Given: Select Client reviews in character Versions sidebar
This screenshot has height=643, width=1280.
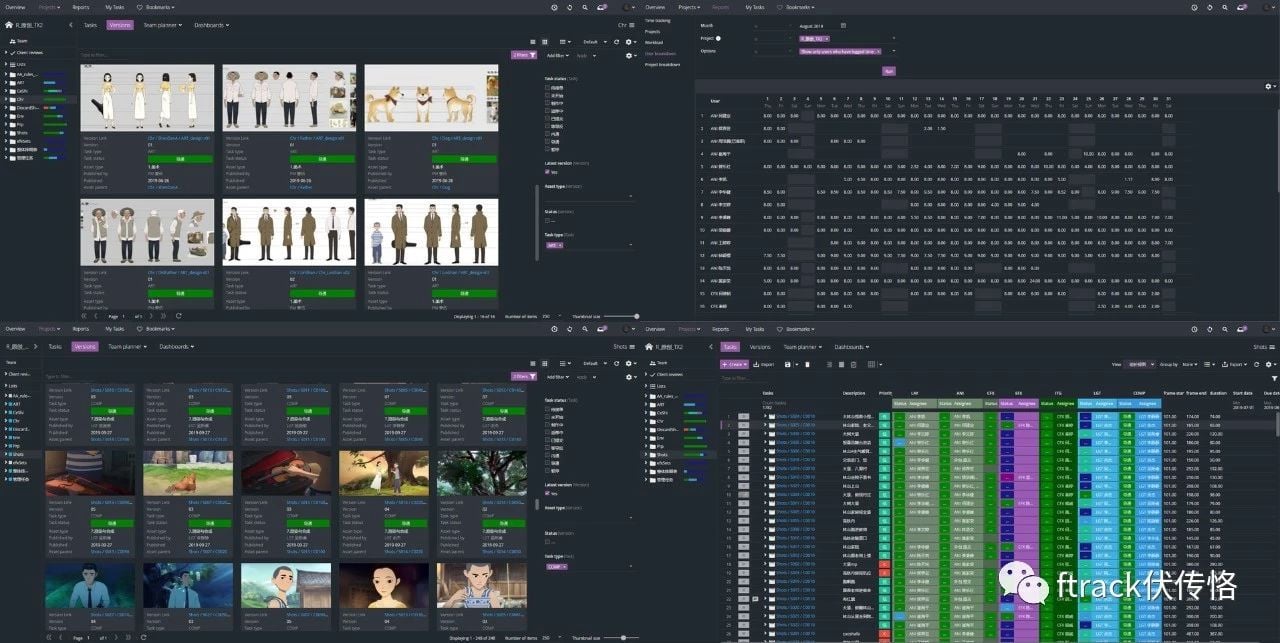Looking at the screenshot, I should click(x=29, y=52).
